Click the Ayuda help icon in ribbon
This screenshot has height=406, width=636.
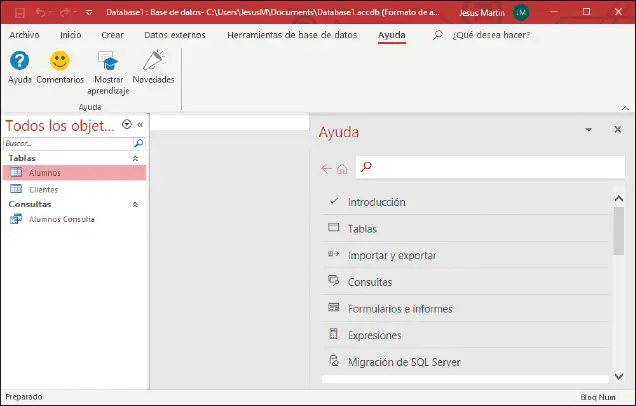tap(19, 62)
